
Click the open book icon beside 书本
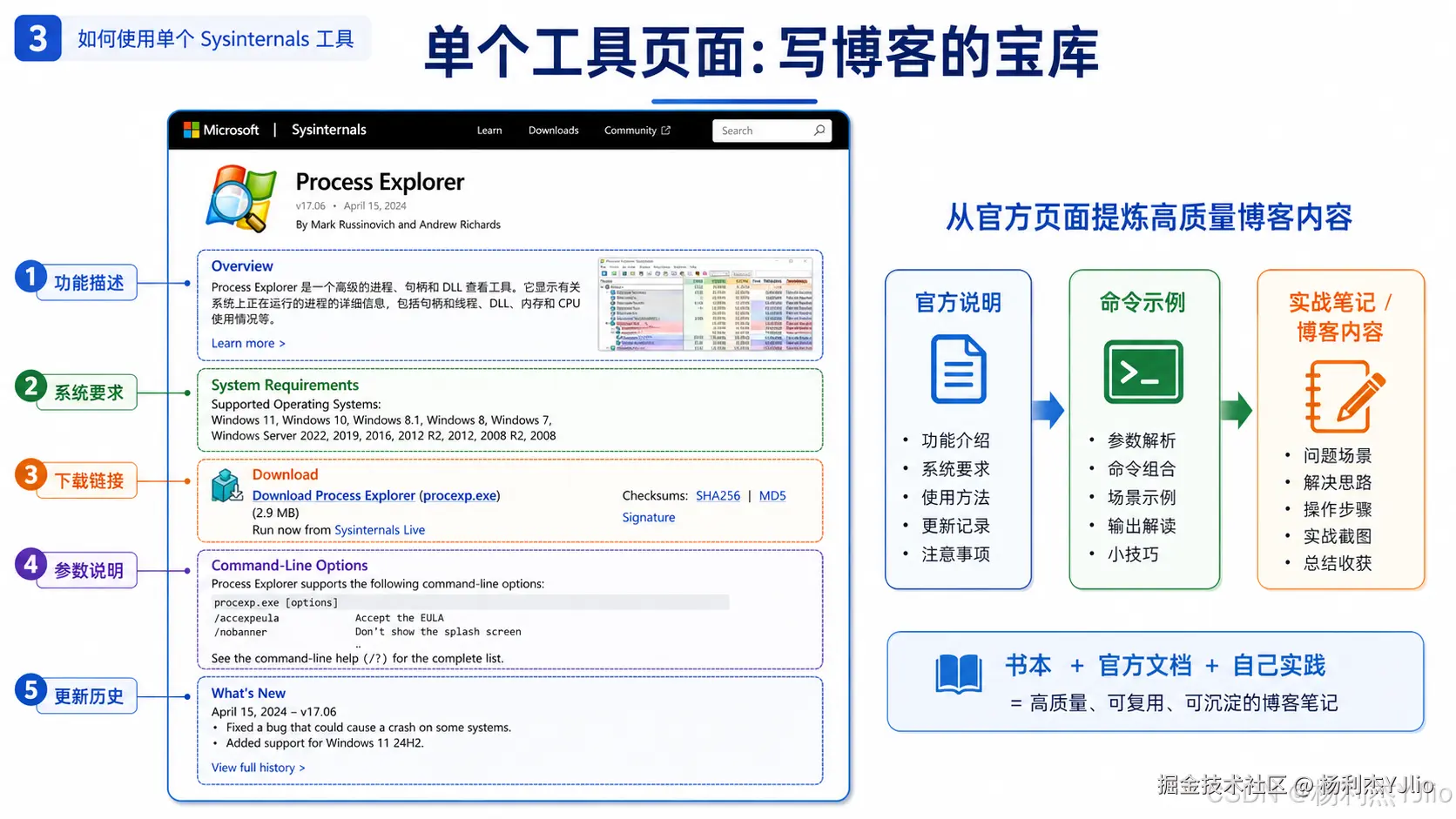coord(959,675)
